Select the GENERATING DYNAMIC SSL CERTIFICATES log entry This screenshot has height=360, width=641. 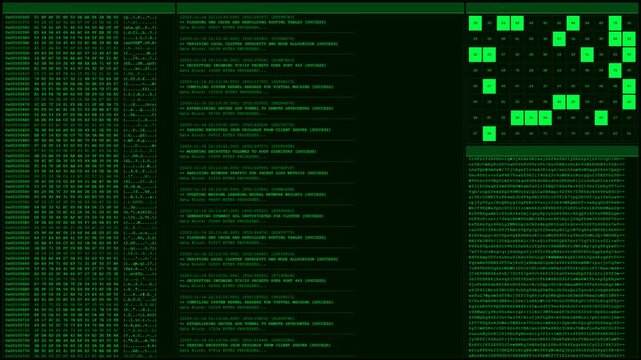pyautogui.click(x=267, y=216)
